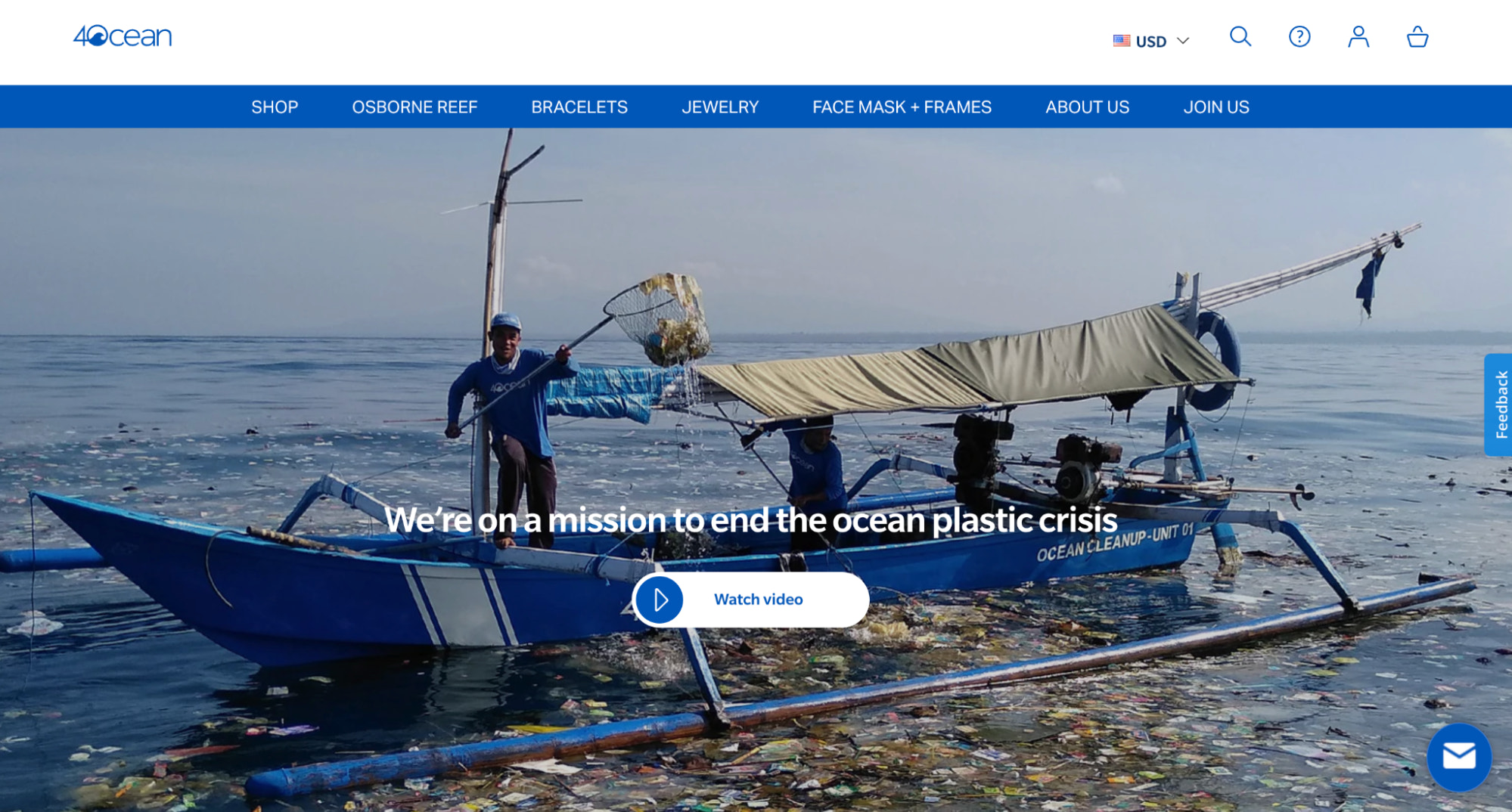Image resolution: width=1512 pixels, height=812 pixels.
Task: Open the Feedback side tab
Action: click(x=1498, y=404)
